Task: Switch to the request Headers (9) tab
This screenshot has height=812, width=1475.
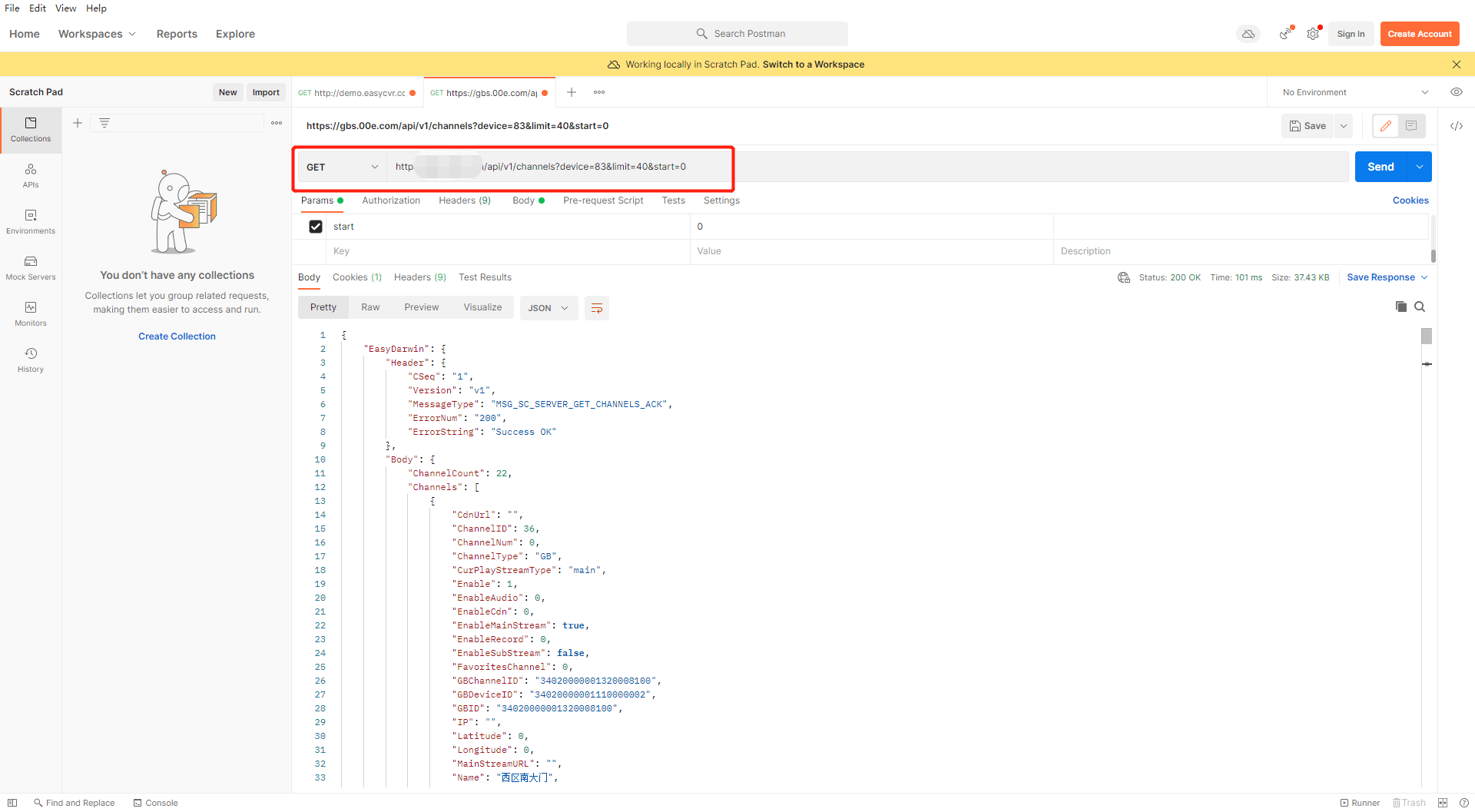Action: coord(465,201)
